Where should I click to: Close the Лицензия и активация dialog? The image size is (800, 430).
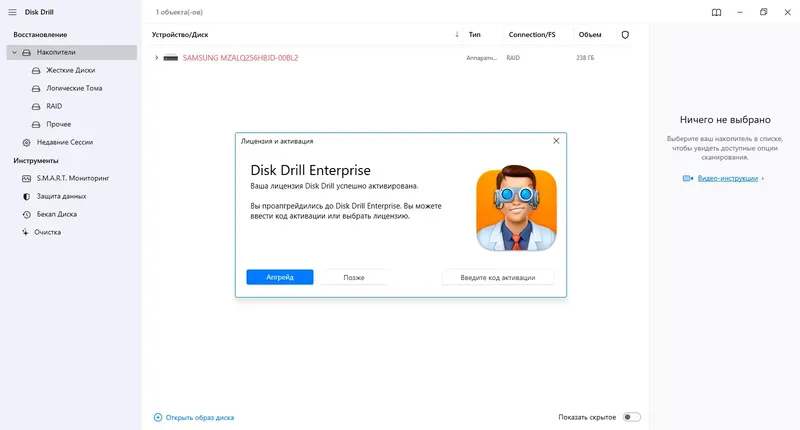pyautogui.click(x=556, y=141)
